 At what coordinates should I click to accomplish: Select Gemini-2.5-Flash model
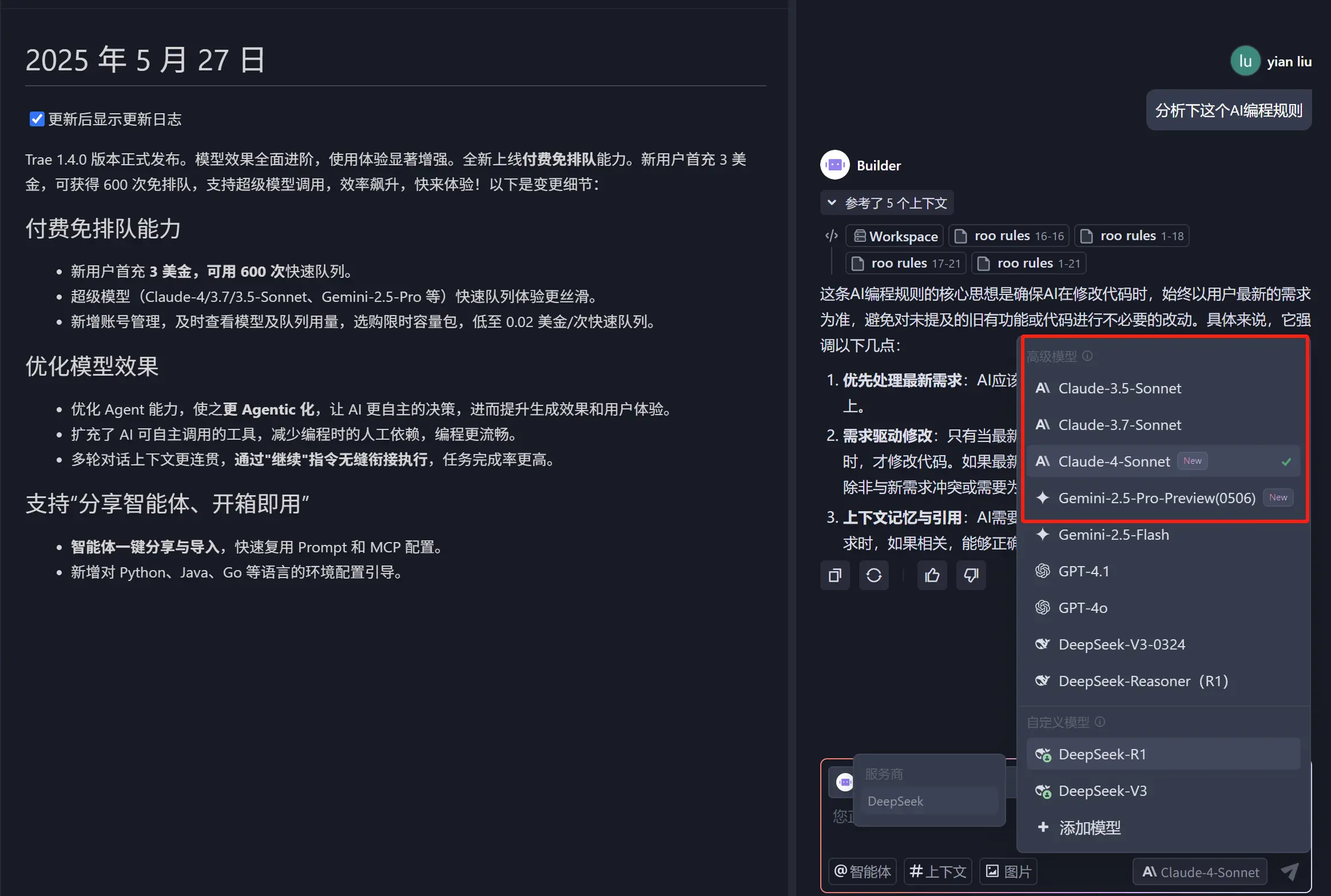(1163, 535)
